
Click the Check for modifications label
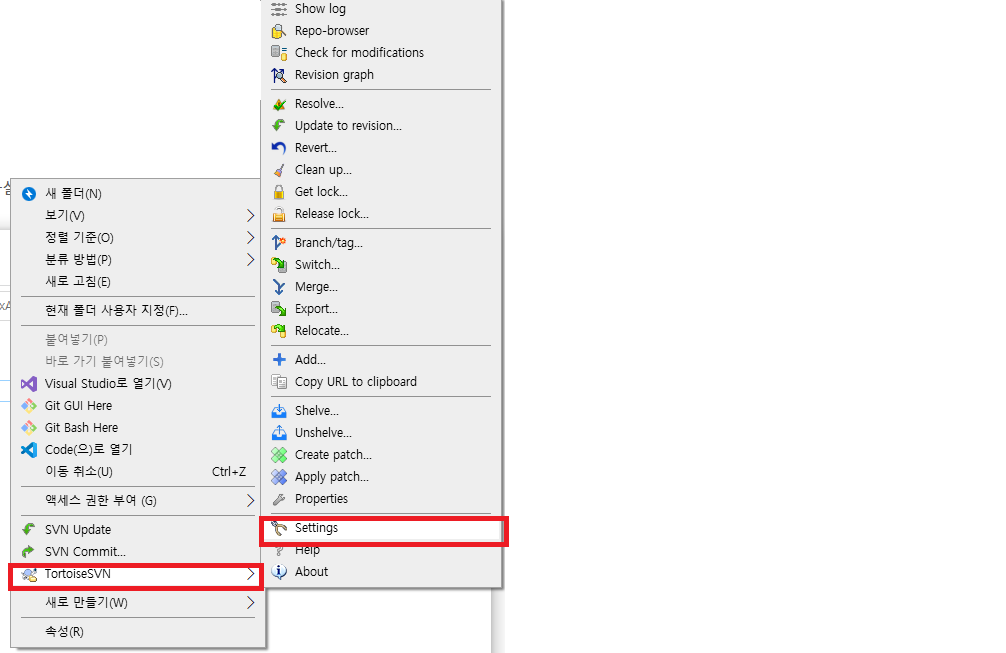(359, 53)
